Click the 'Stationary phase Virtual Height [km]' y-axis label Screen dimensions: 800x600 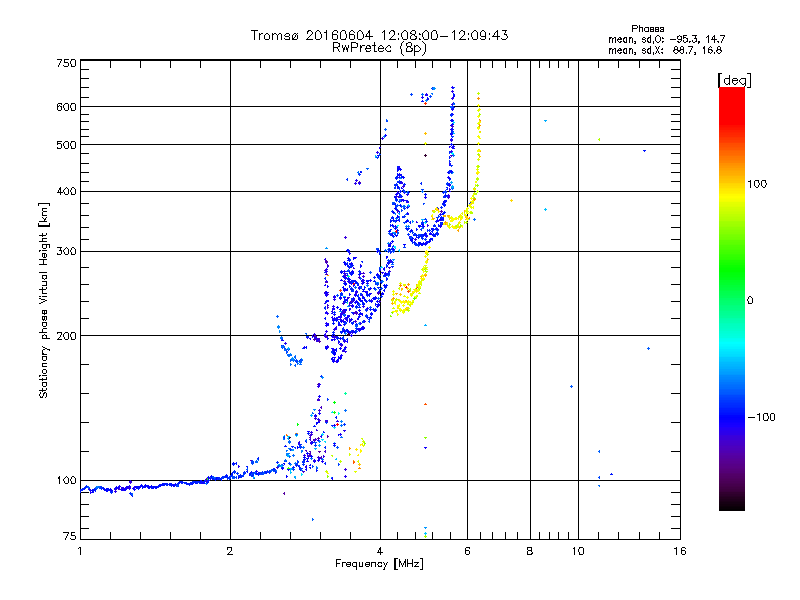44,300
